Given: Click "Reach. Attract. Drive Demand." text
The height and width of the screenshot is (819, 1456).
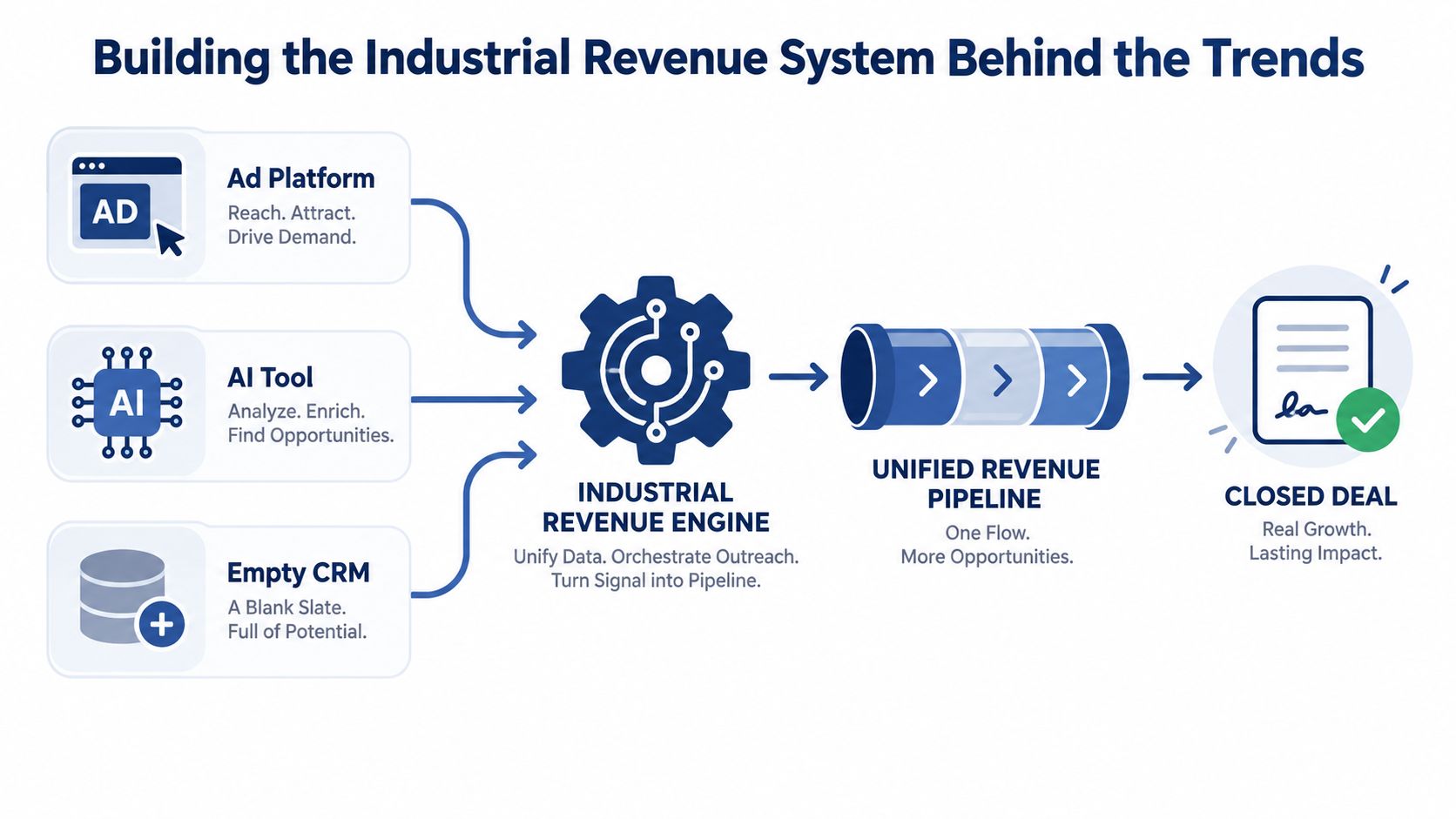Looking at the screenshot, I should tap(292, 225).
